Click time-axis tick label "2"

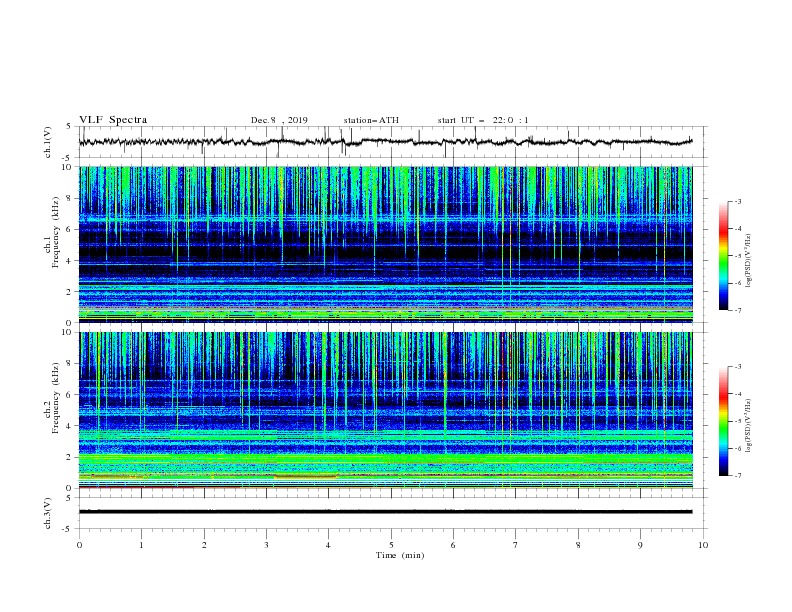[204, 545]
